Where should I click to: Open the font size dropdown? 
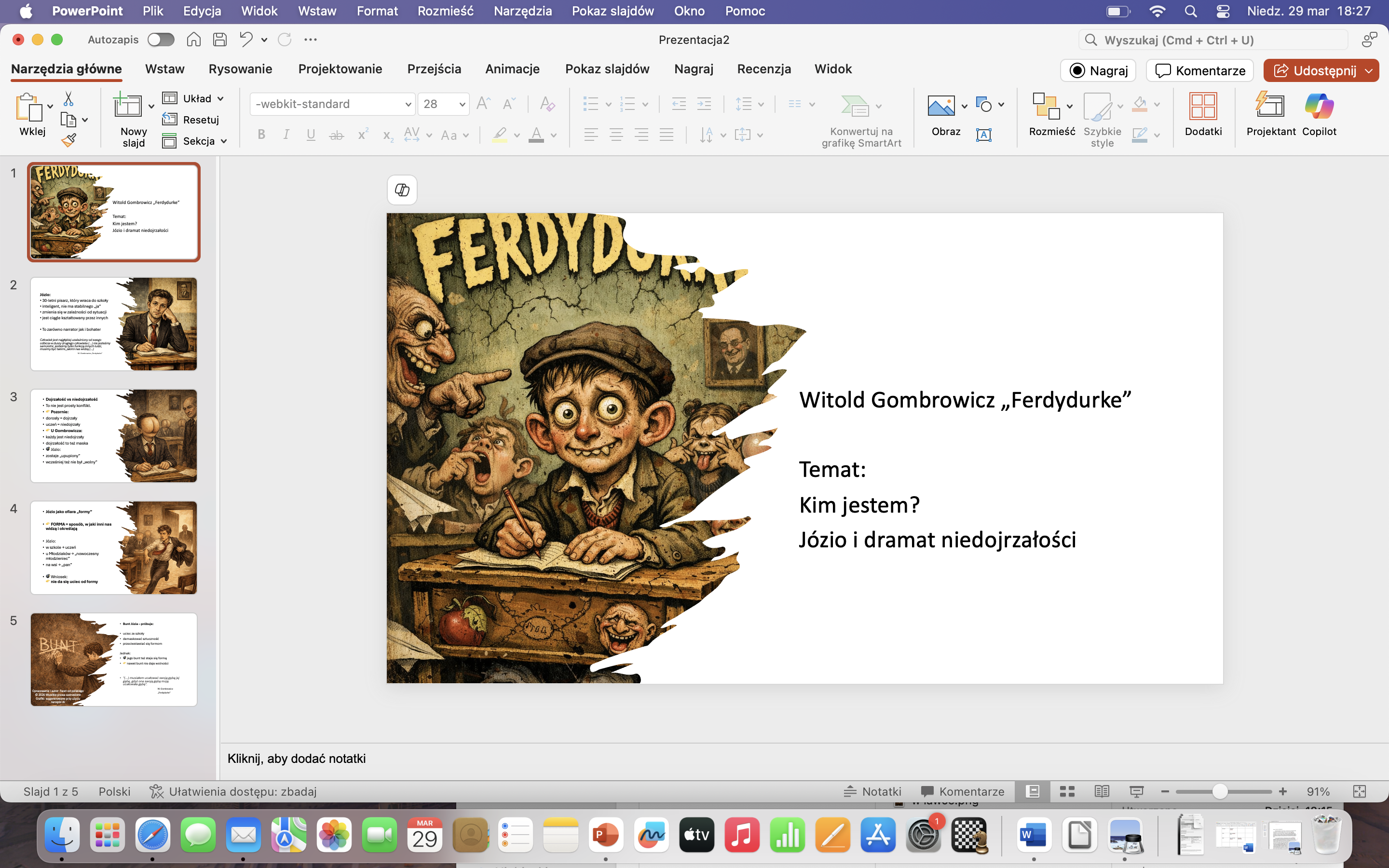pyautogui.click(x=462, y=105)
